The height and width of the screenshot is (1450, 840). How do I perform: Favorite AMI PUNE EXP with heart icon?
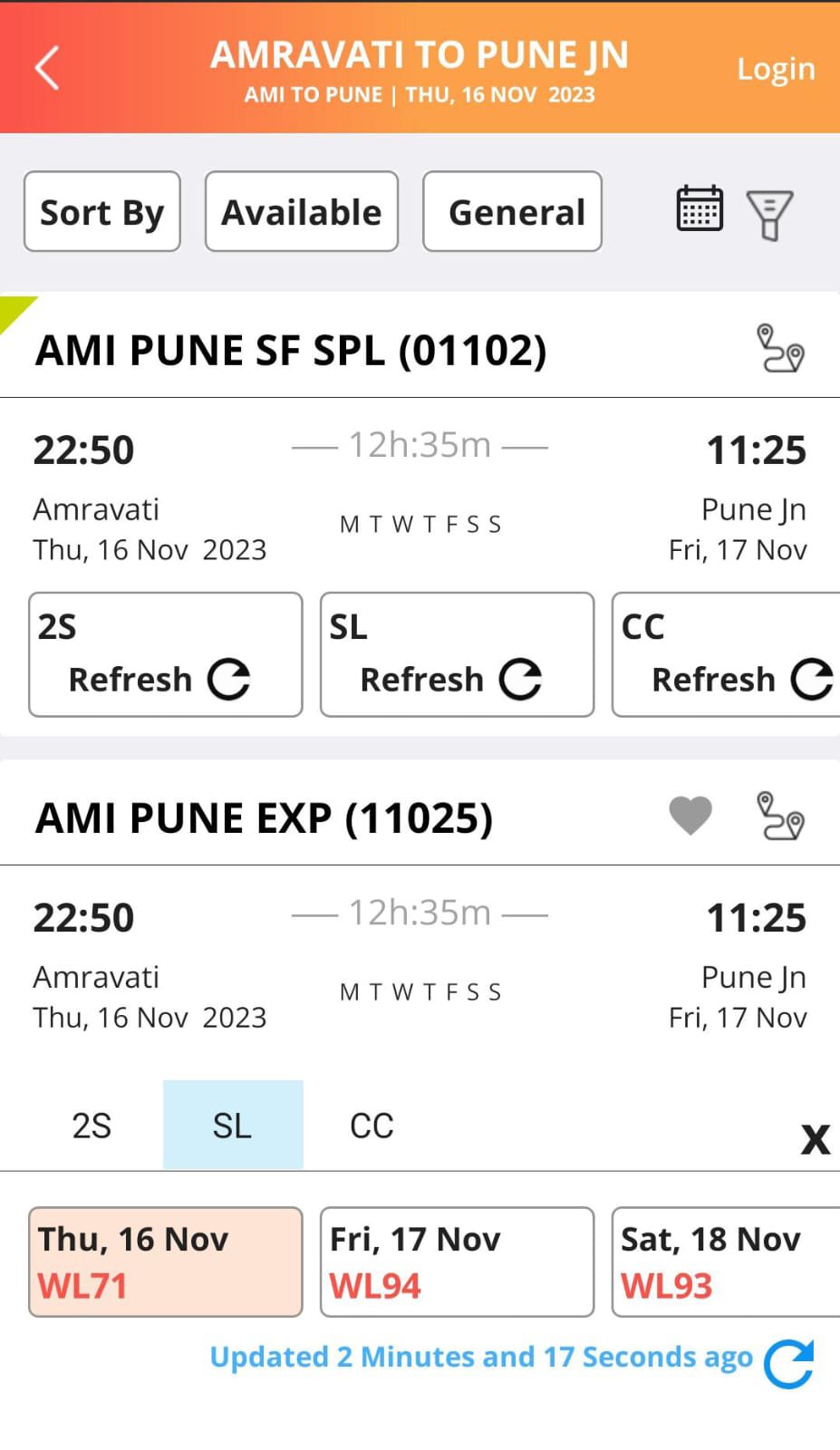[690, 816]
